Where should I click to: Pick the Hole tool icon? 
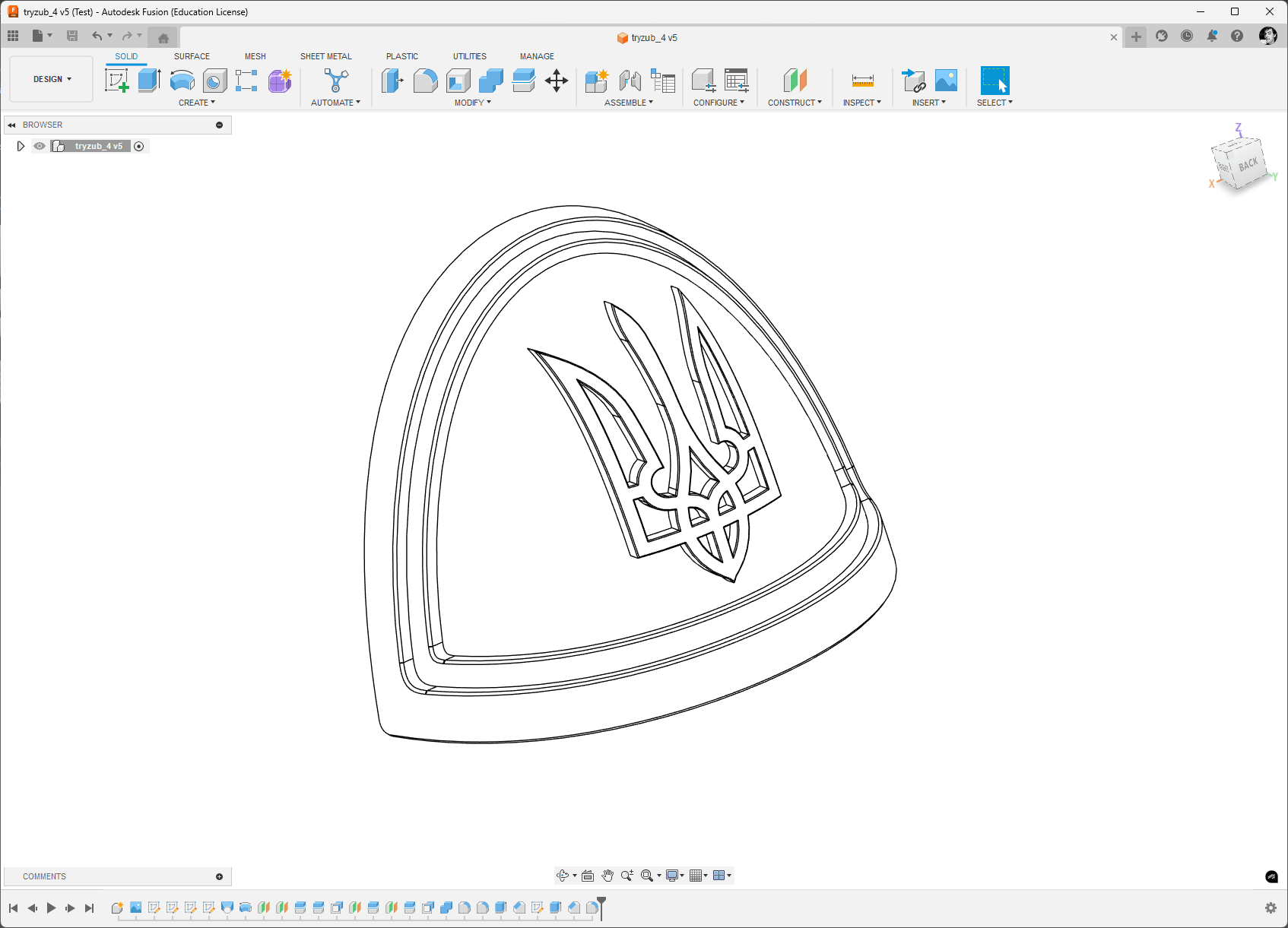(x=215, y=81)
